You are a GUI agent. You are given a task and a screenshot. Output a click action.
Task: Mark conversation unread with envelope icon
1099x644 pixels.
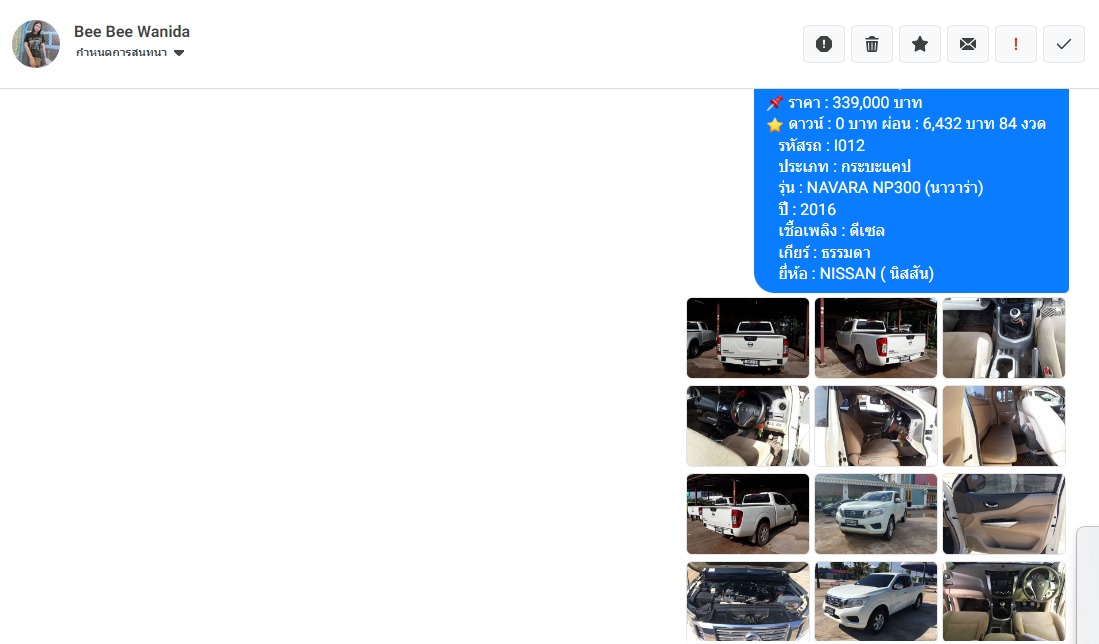point(968,44)
